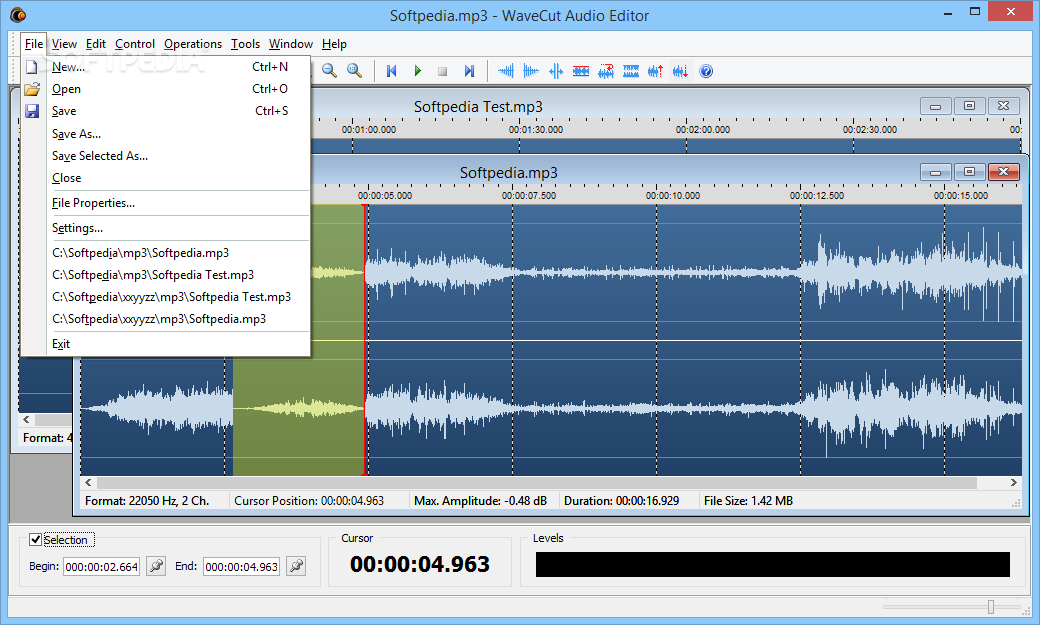The width and height of the screenshot is (1040, 625).
Task: Choose New... from the File menu
Action: coord(166,67)
